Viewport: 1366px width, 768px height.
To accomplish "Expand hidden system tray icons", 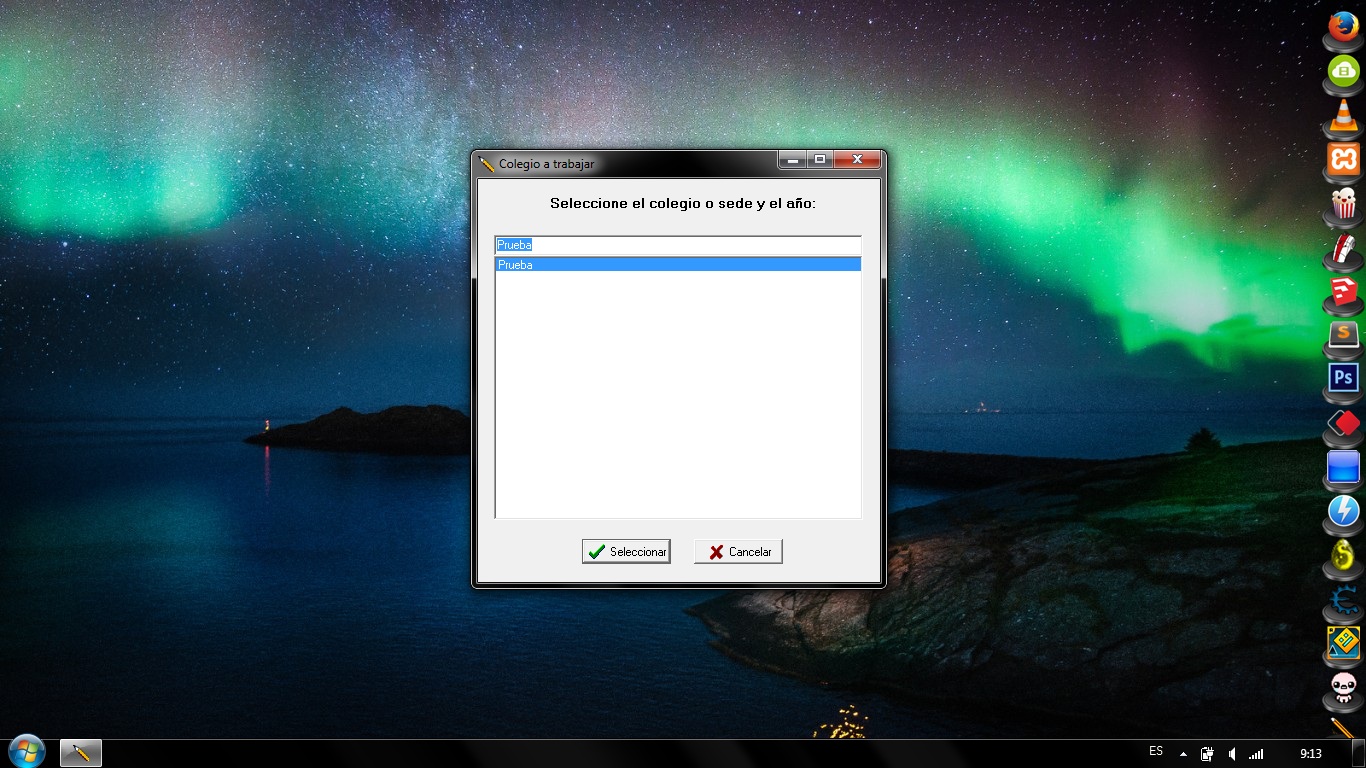I will pyautogui.click(x=1184, y=754).
